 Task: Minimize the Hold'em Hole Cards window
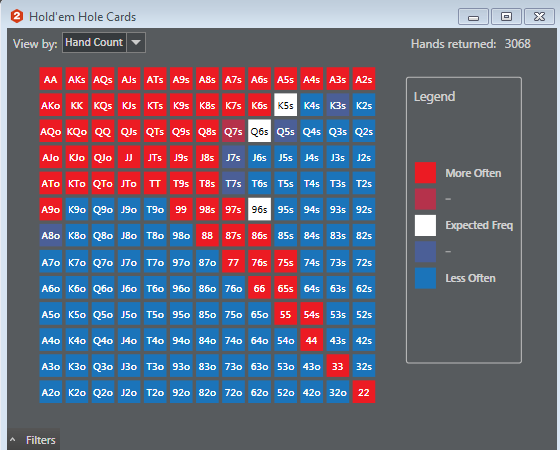click(473, 16)
